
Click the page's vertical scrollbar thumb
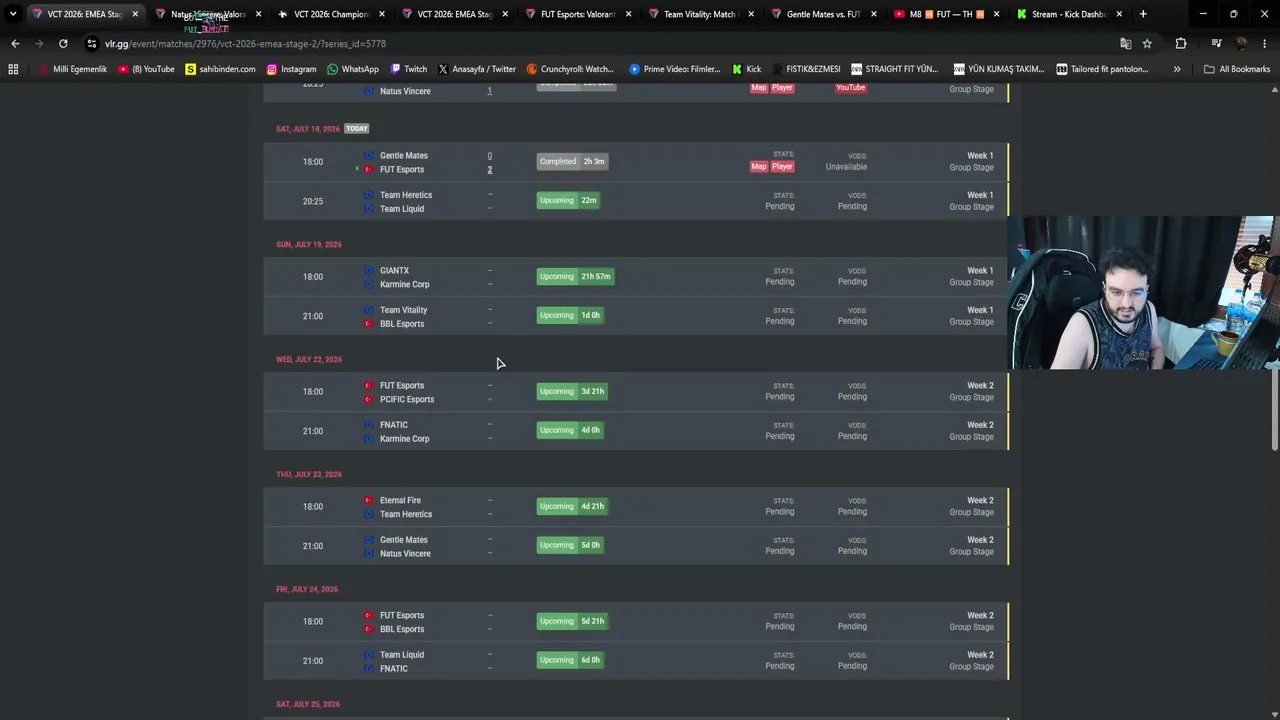click(x=1274, y=408)
